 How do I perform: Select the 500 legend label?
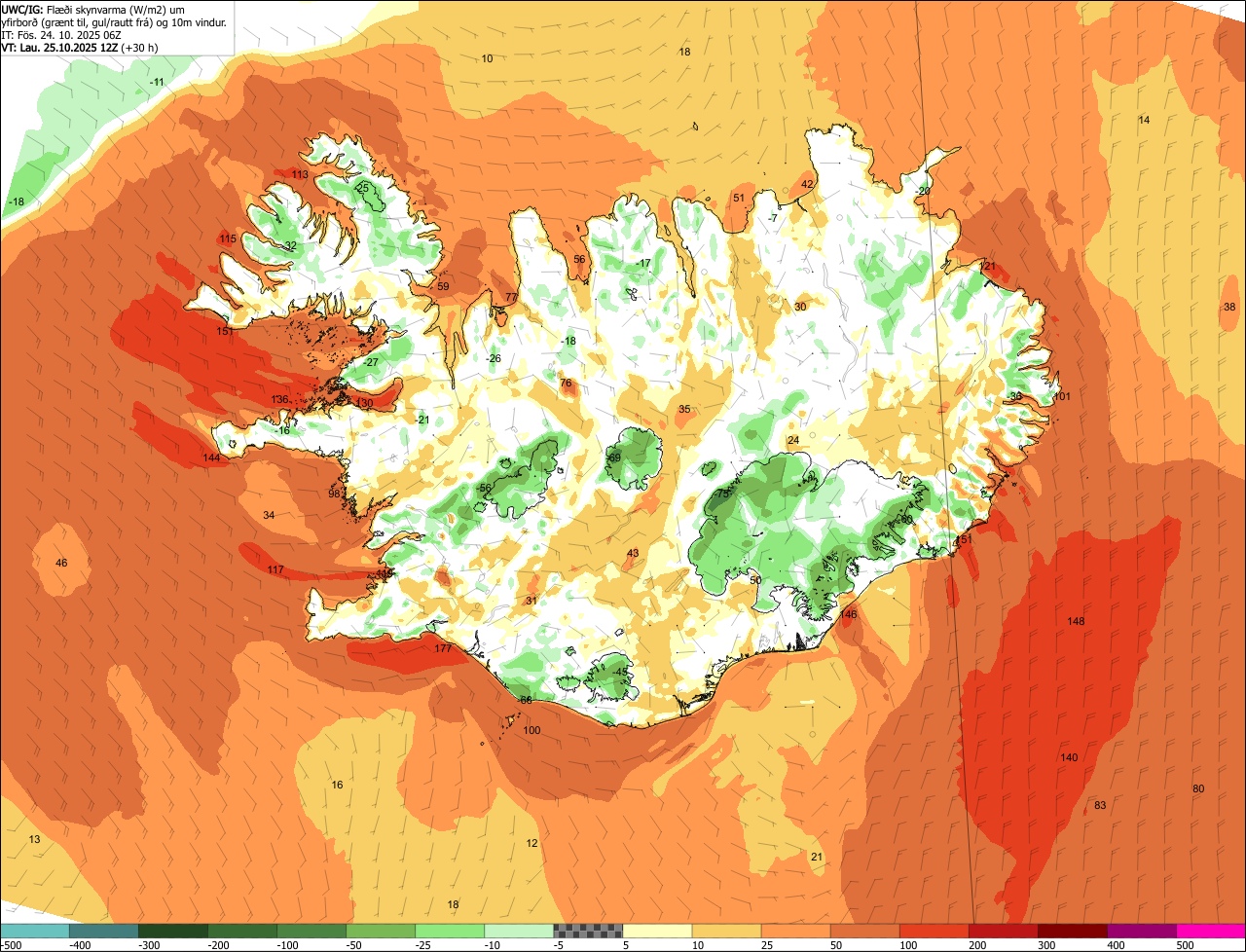1185,945
